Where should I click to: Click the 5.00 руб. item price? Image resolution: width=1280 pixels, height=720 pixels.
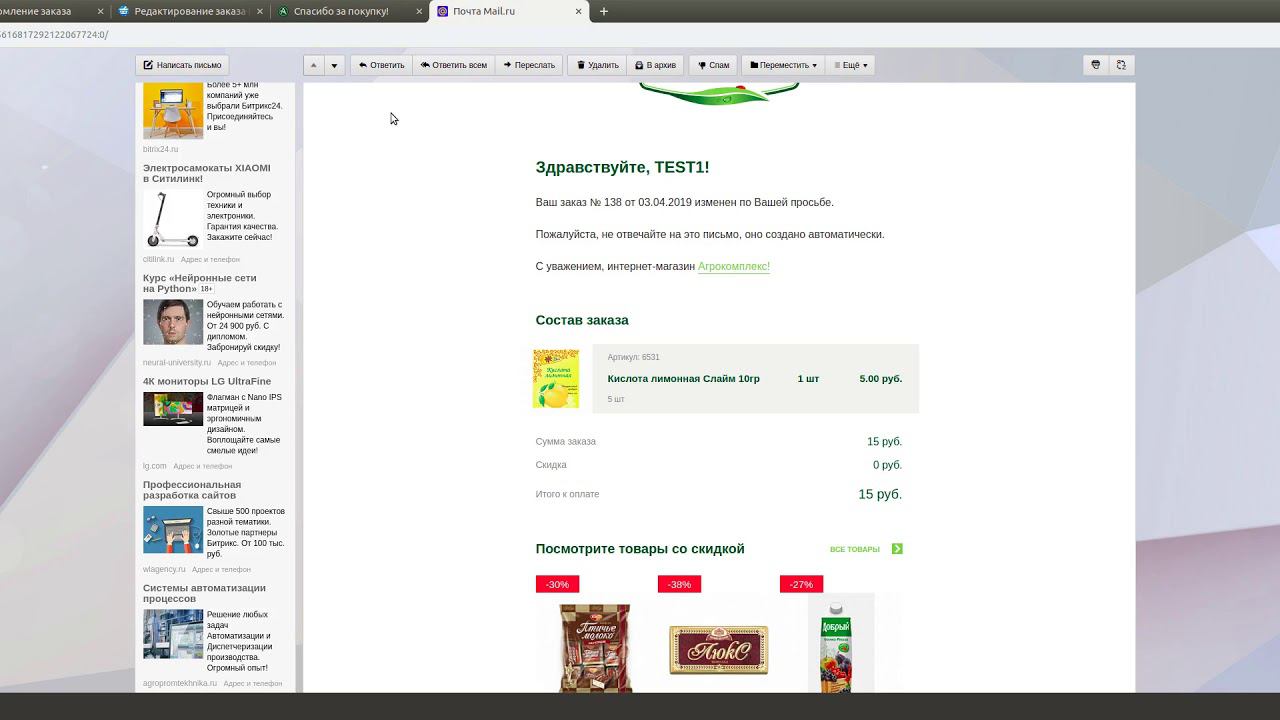881,379
